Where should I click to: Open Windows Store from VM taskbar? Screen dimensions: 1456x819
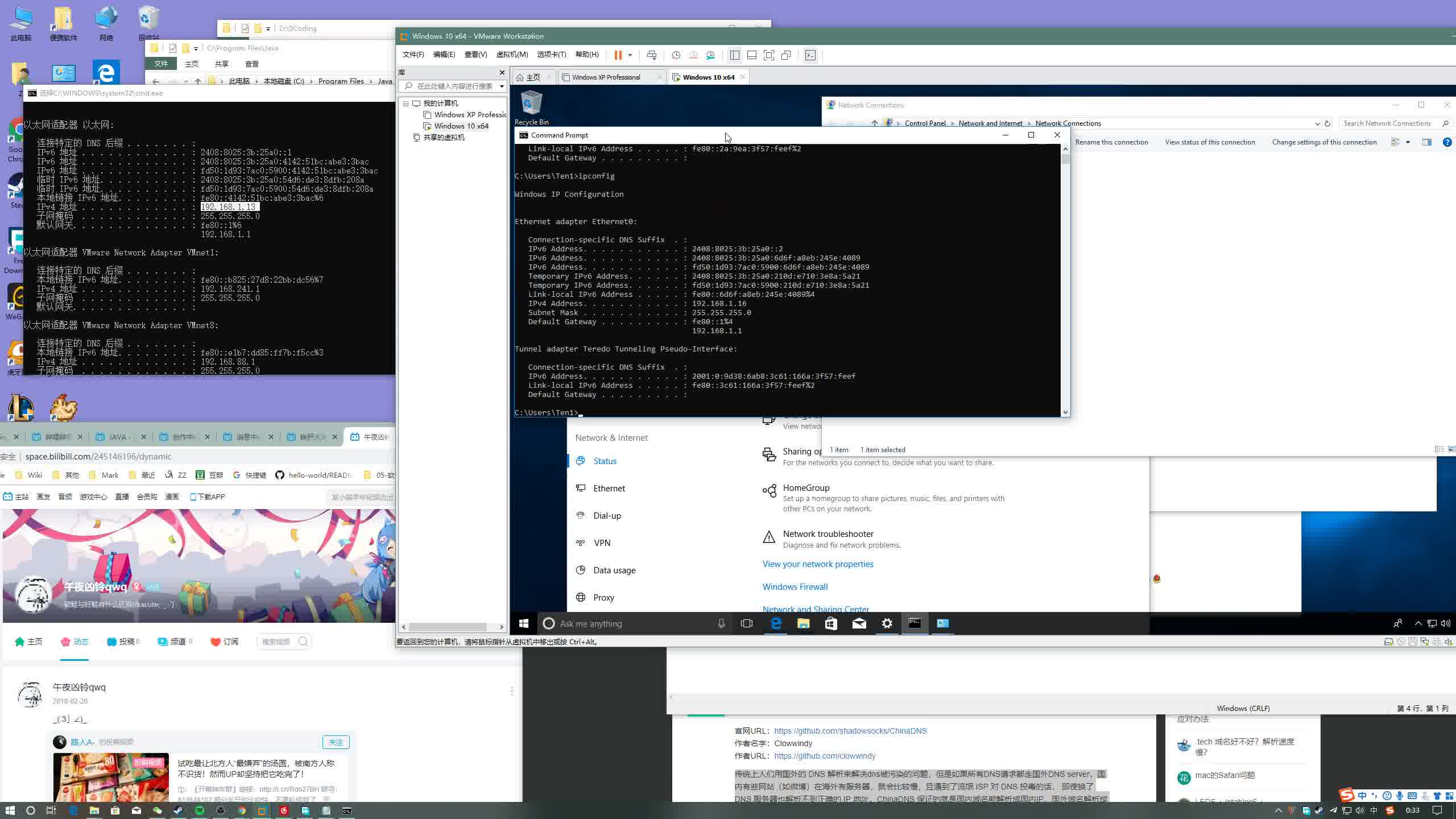[831, 624]
